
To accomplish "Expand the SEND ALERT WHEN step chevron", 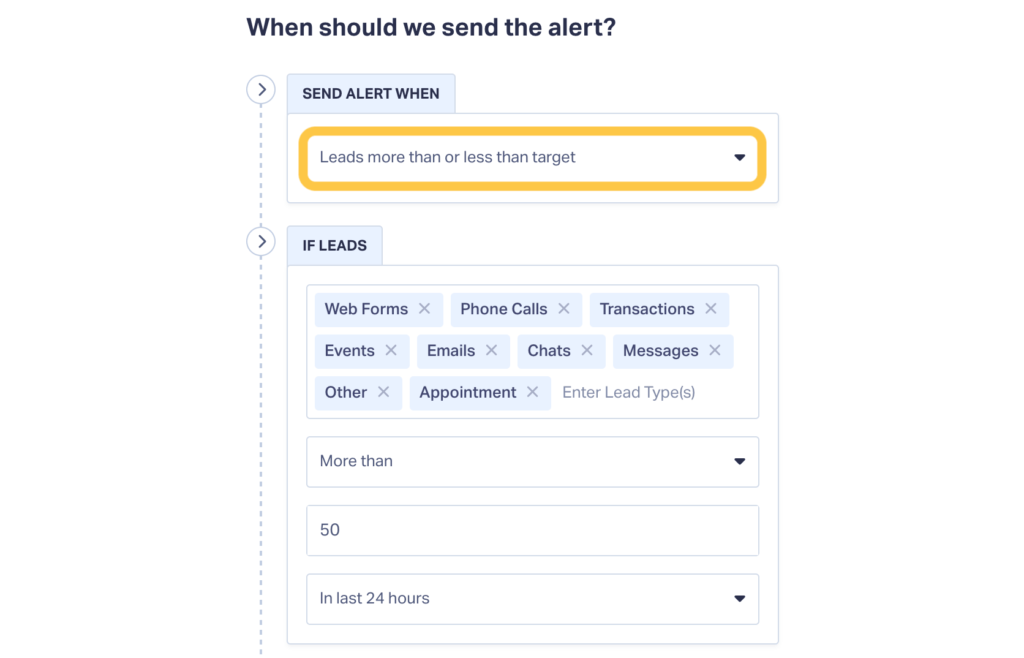I will 261,89.
